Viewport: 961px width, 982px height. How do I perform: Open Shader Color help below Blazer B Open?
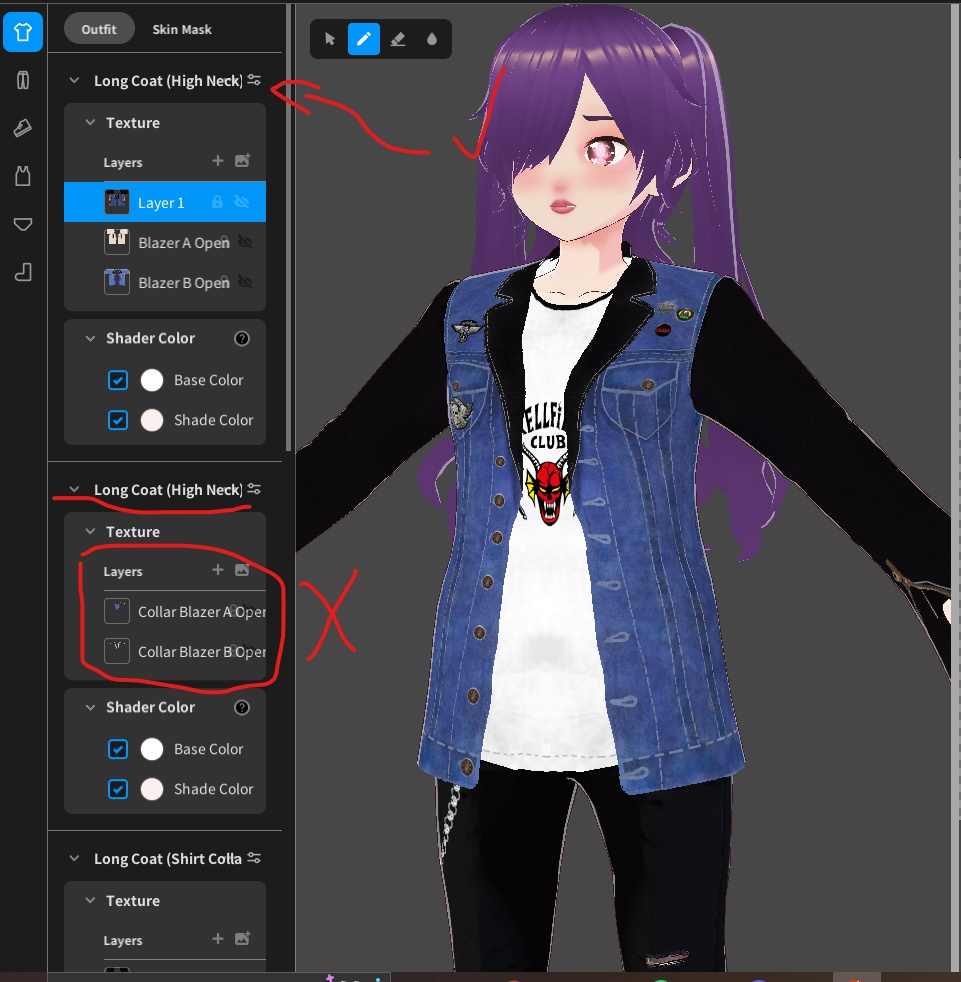(242, 338)
